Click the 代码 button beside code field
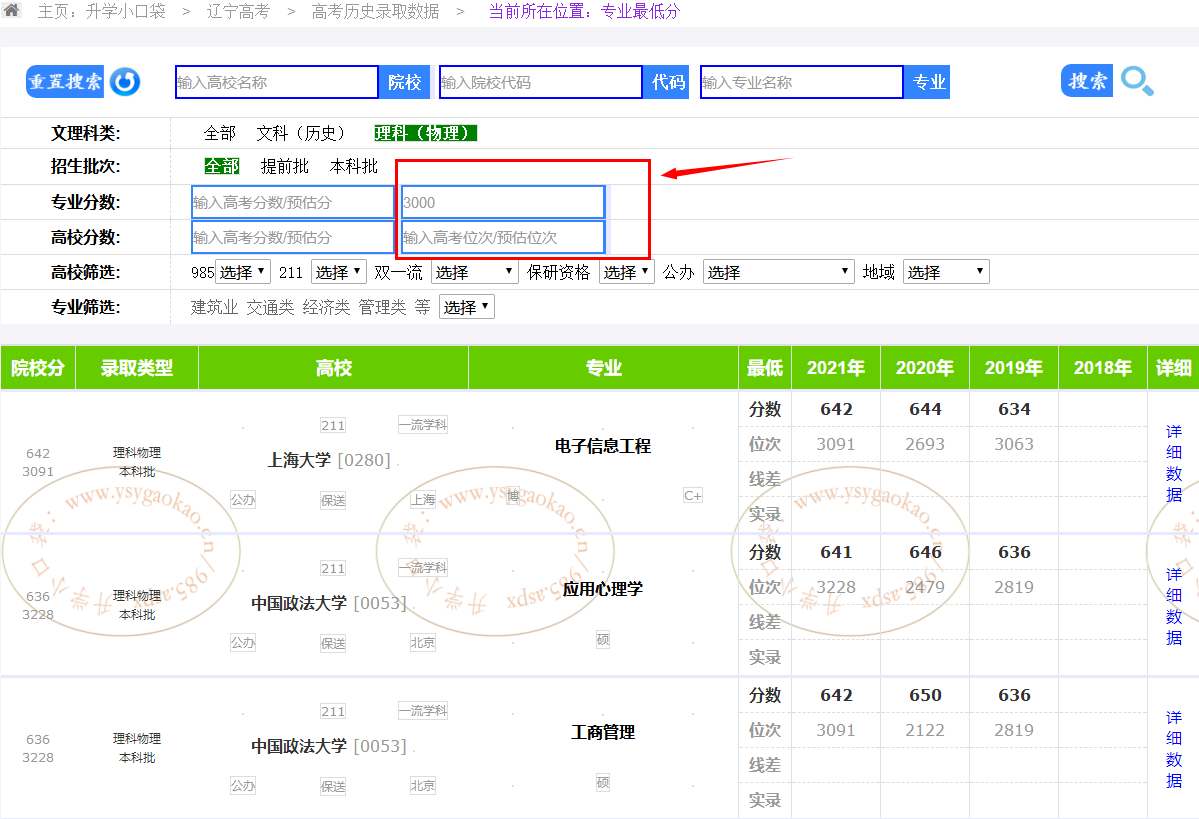 click(x=668, y=82)
